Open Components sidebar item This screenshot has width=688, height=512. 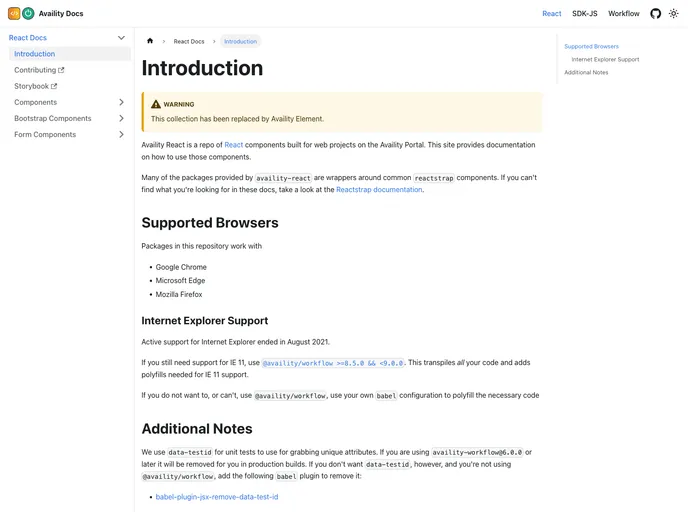click(x=36, y=102)
